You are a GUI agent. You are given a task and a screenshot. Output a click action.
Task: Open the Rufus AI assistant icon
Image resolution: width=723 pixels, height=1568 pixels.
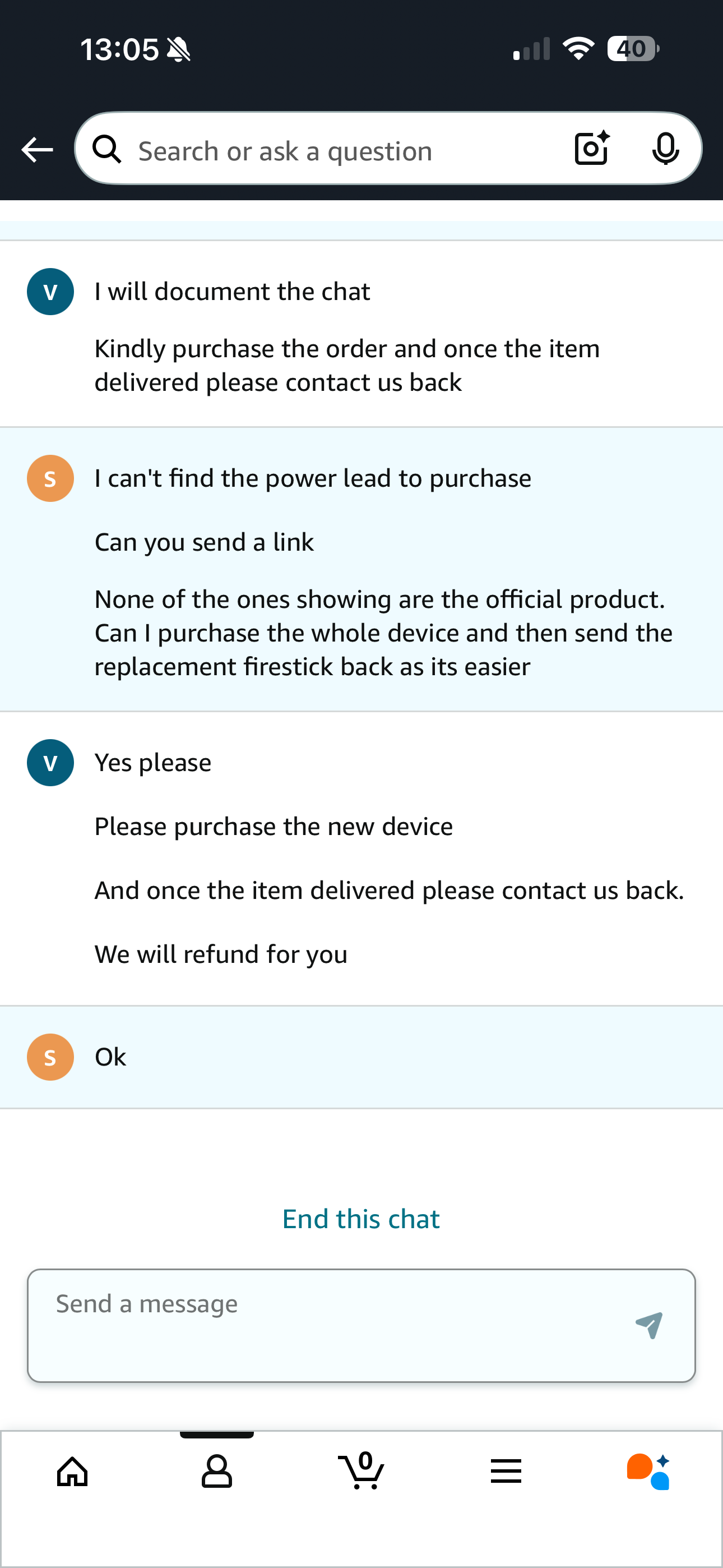649,1472
